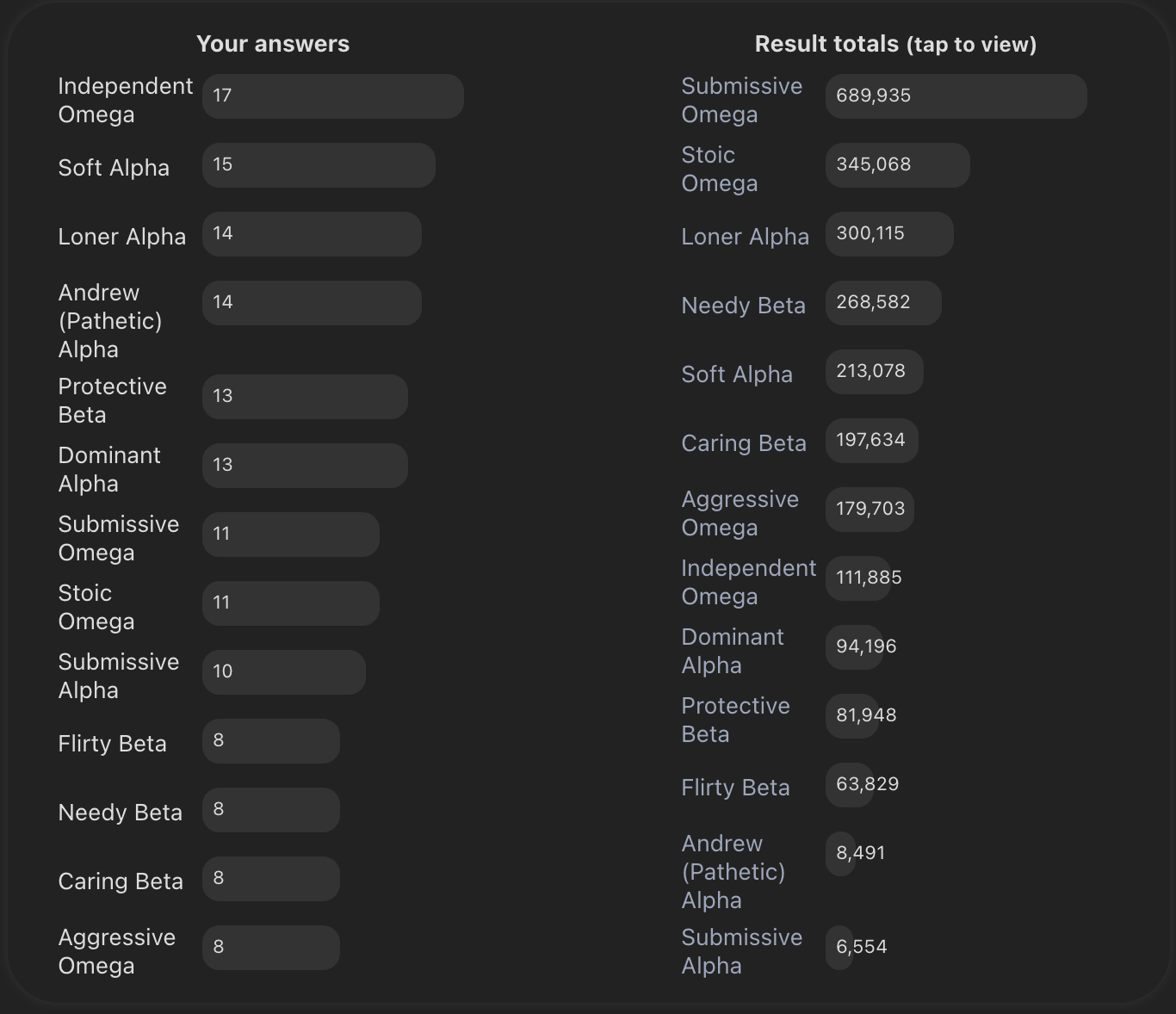
Task: Click the Andrew (Pathetic) Alpha result link
Action: [733, 871]
